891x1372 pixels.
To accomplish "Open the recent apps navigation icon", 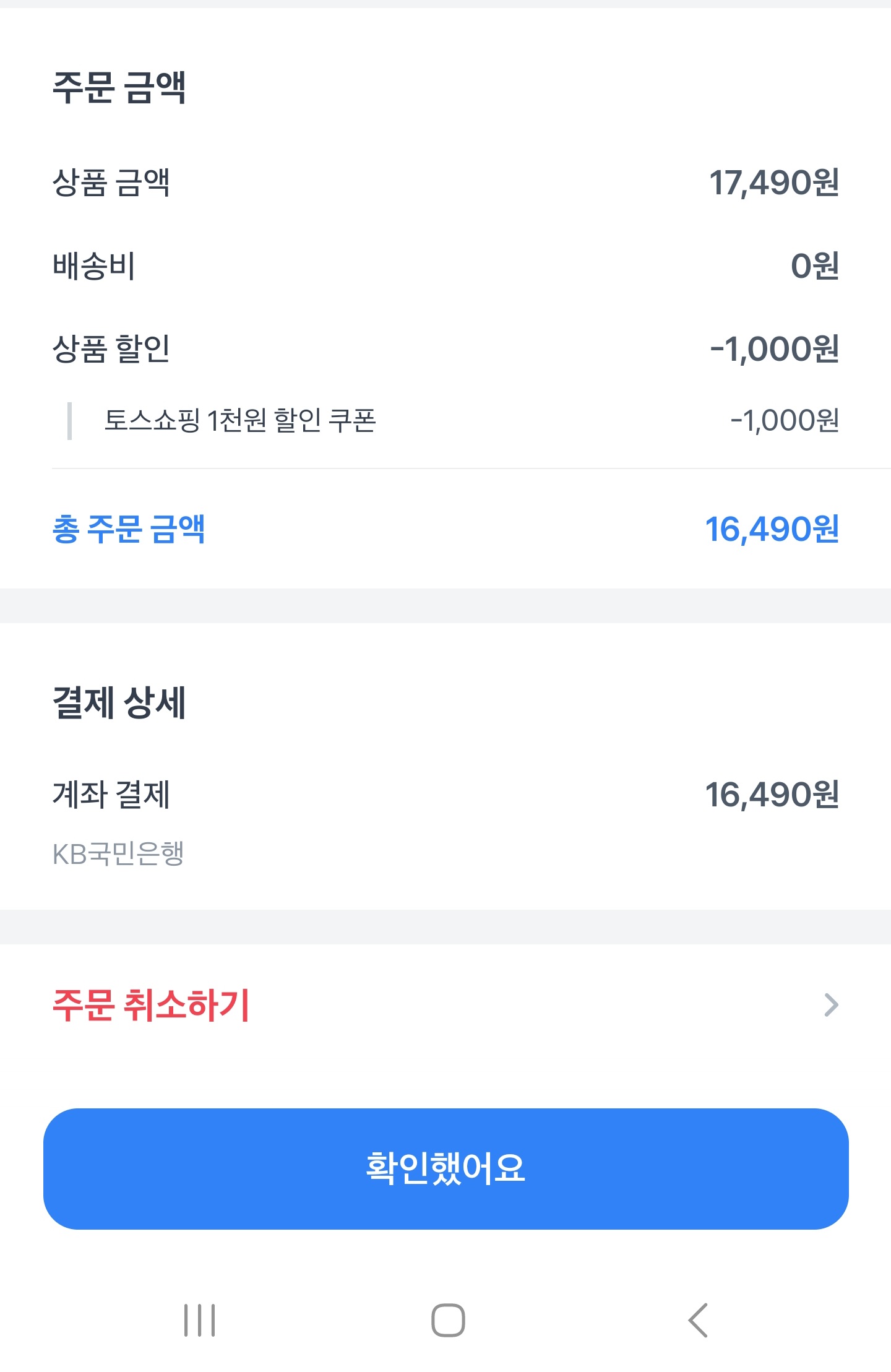I will (199, 1320).
